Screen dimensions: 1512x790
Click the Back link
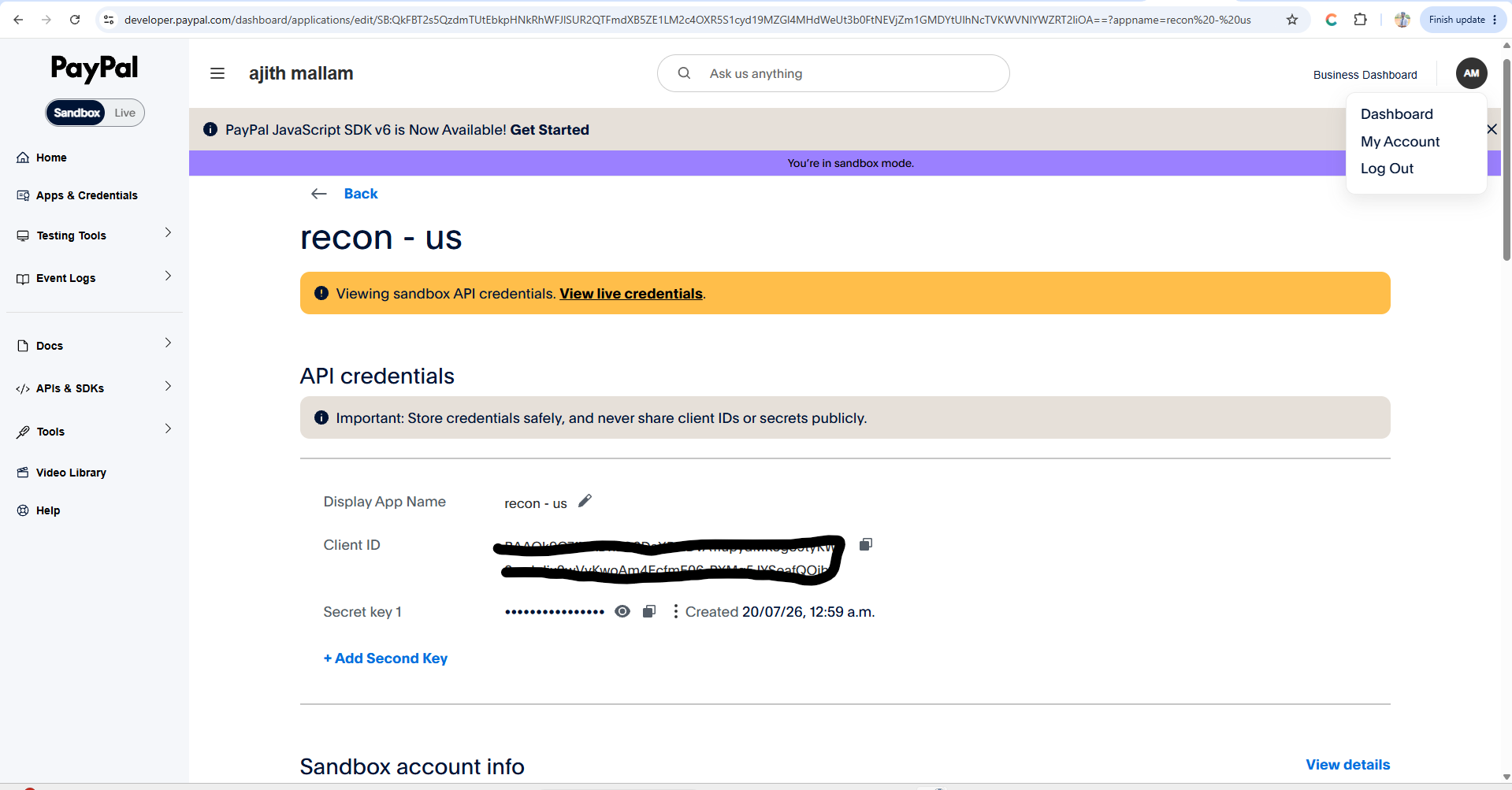click(361, 194)
